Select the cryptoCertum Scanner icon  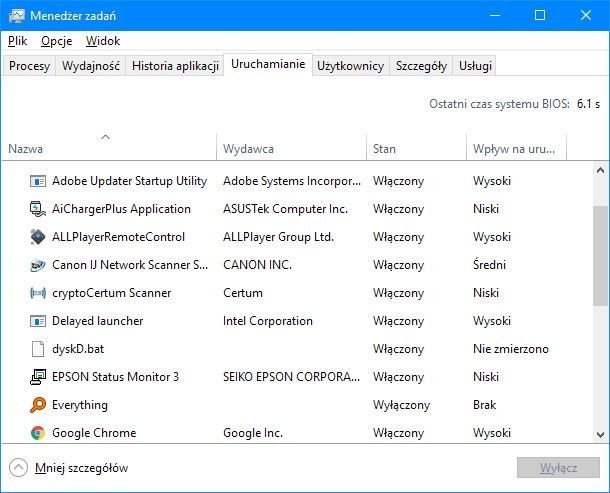[x=38, y=293]
